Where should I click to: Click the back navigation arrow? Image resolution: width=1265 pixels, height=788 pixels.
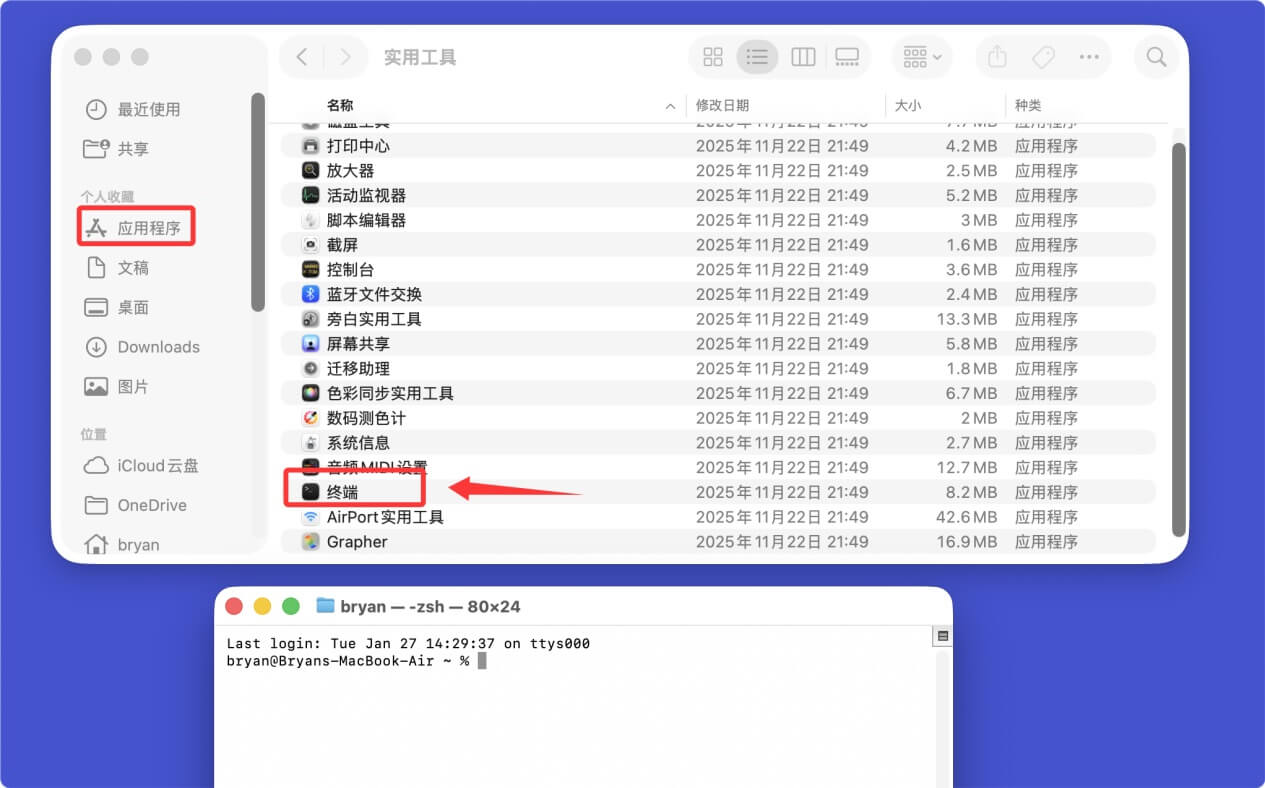click(x=302, y=57)
